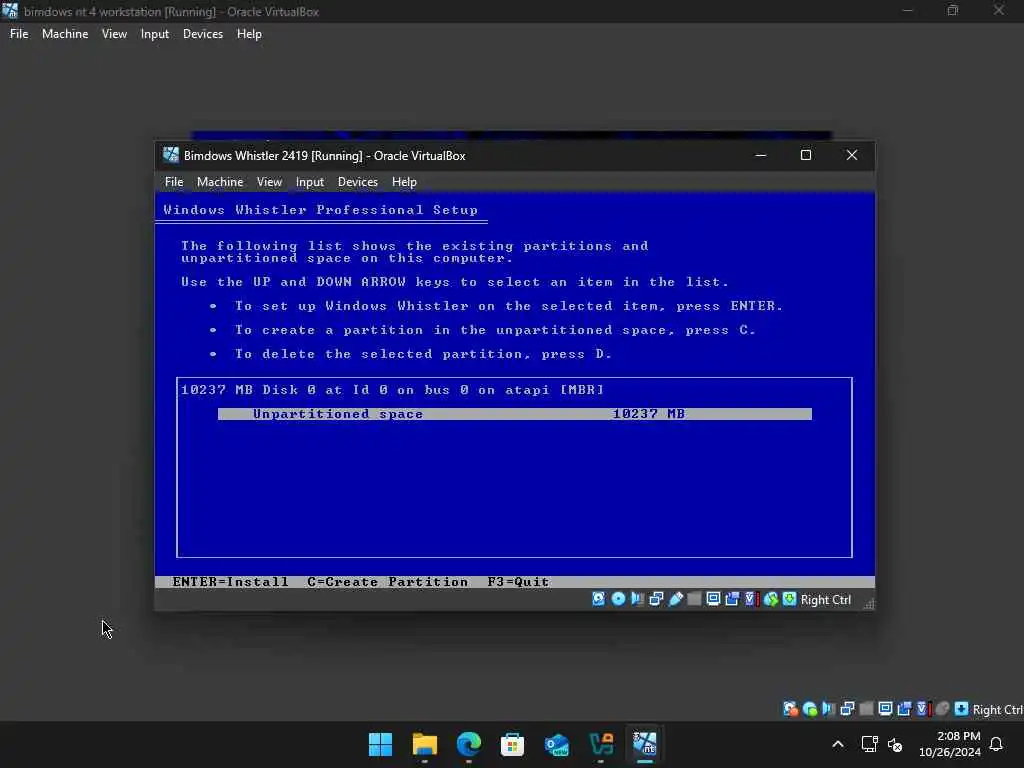Image resolution: width=1024 pixels, height=768 pixels.
Task: Open the Windows Start menu
Action: (380, 744)
